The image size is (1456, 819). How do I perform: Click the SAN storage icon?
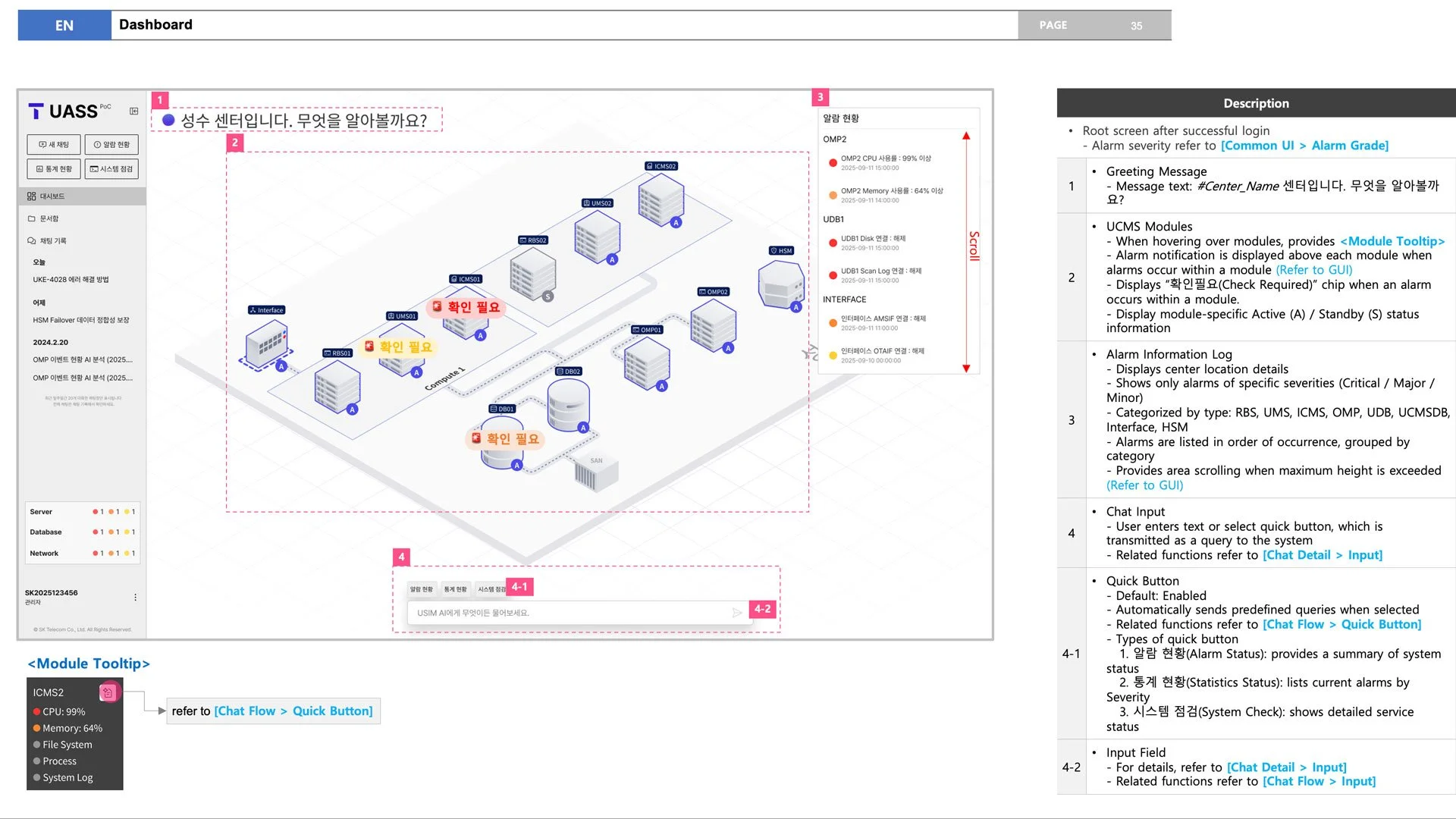(x=596, y=472)
